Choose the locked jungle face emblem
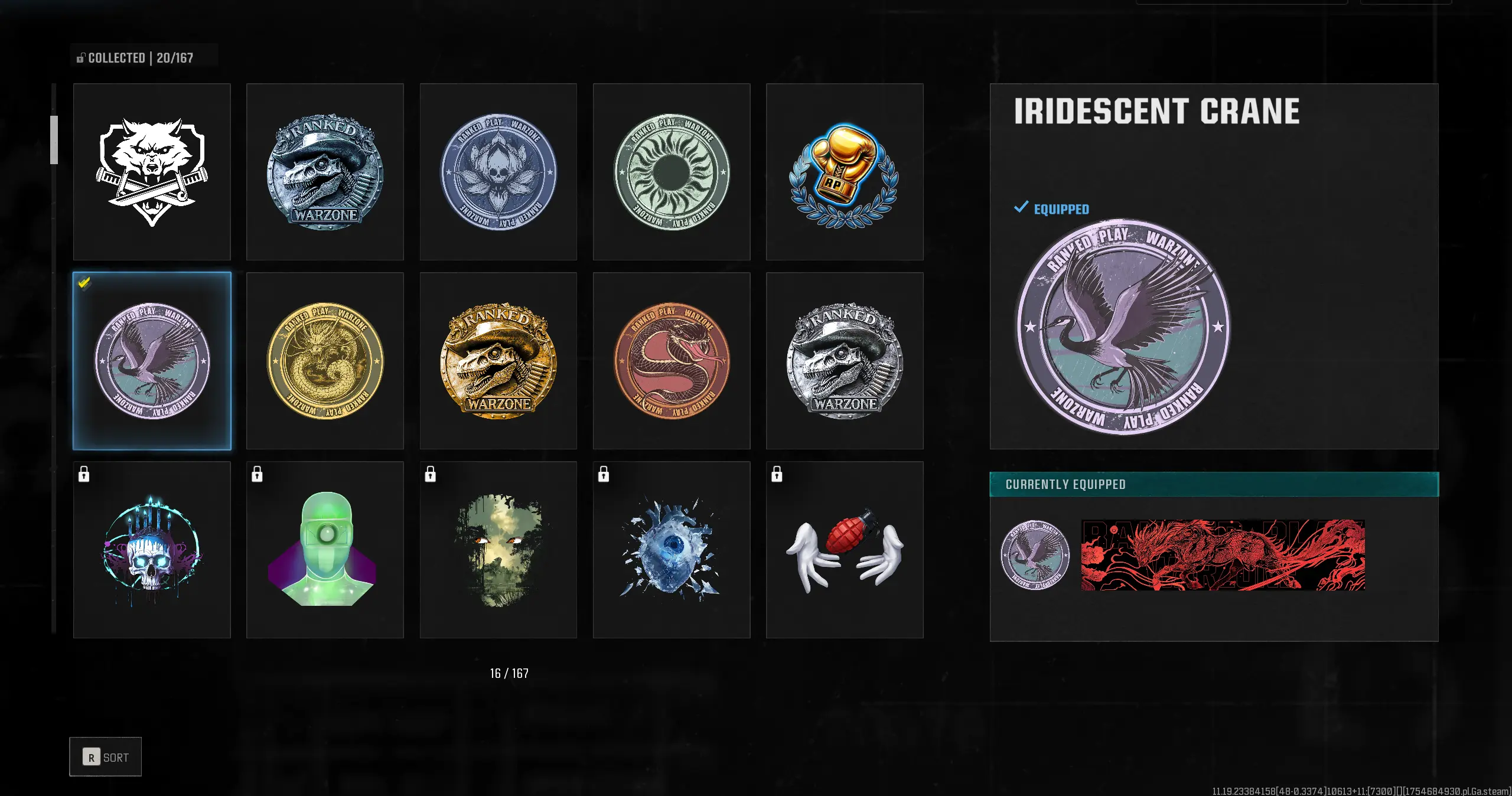 498,550
